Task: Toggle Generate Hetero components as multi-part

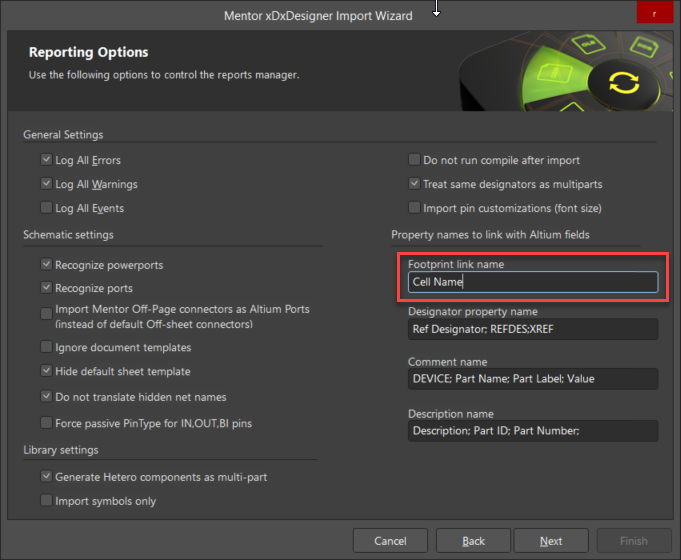Action: (x=46, y=476)
